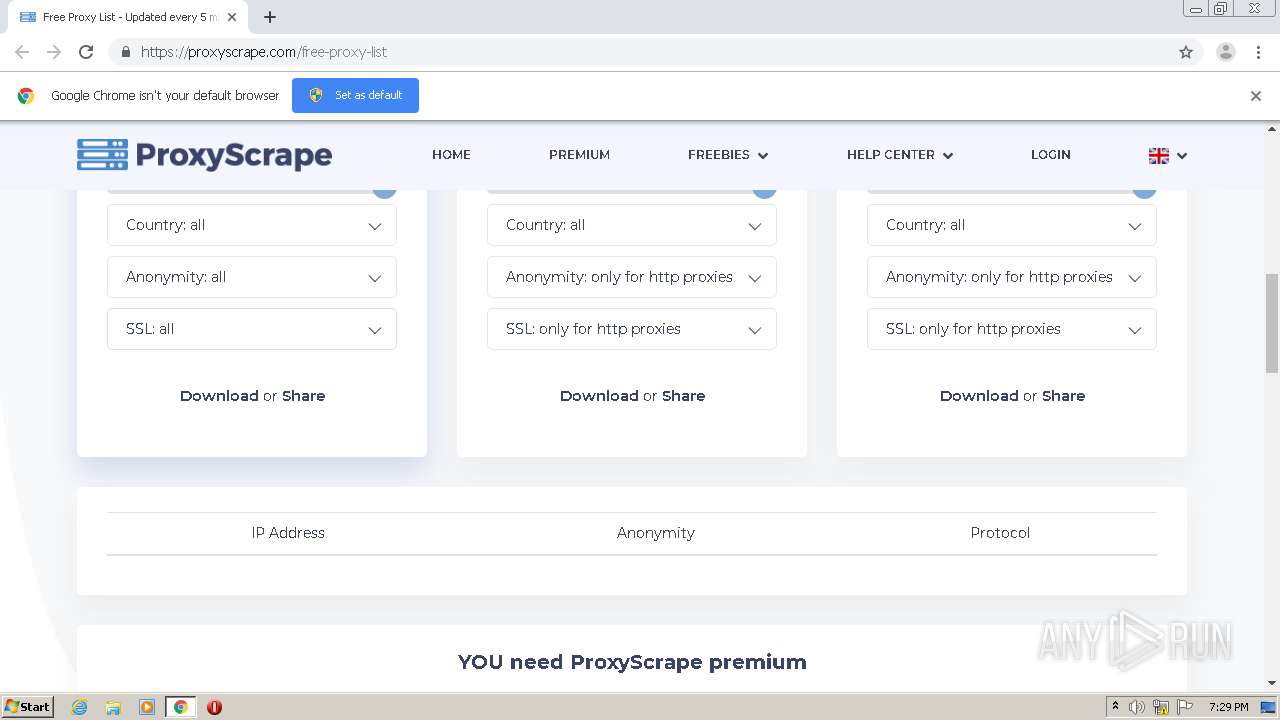Open the PREMIUM menu item

click(x=579, y=155)
